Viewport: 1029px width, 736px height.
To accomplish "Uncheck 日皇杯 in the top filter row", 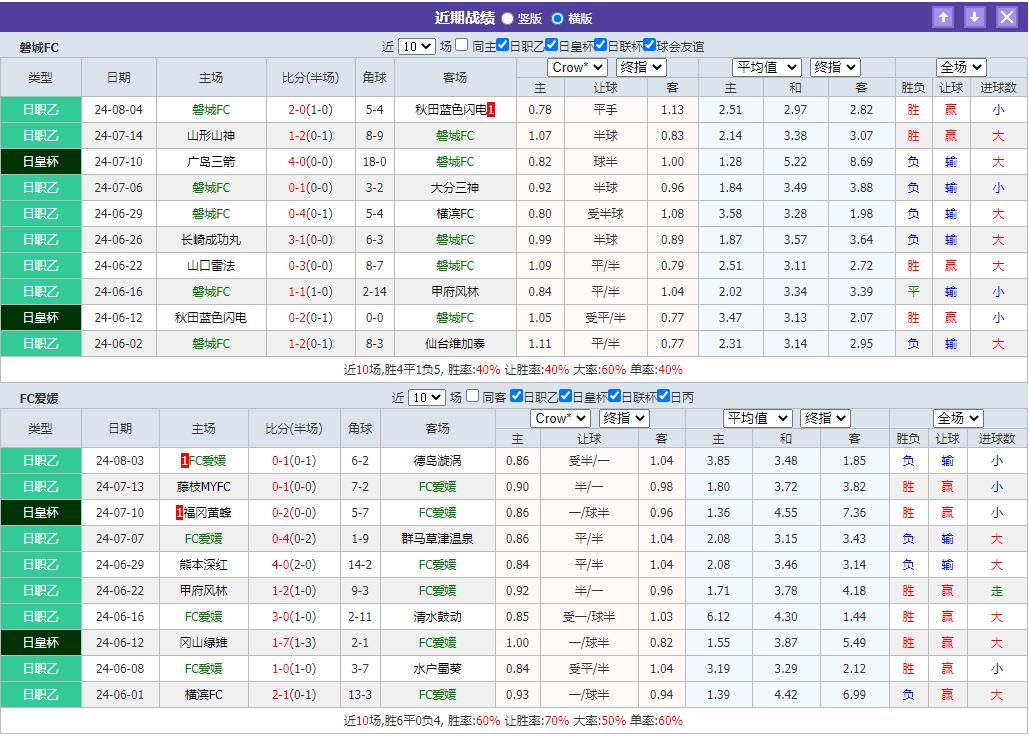I will [x=551, y=45].
